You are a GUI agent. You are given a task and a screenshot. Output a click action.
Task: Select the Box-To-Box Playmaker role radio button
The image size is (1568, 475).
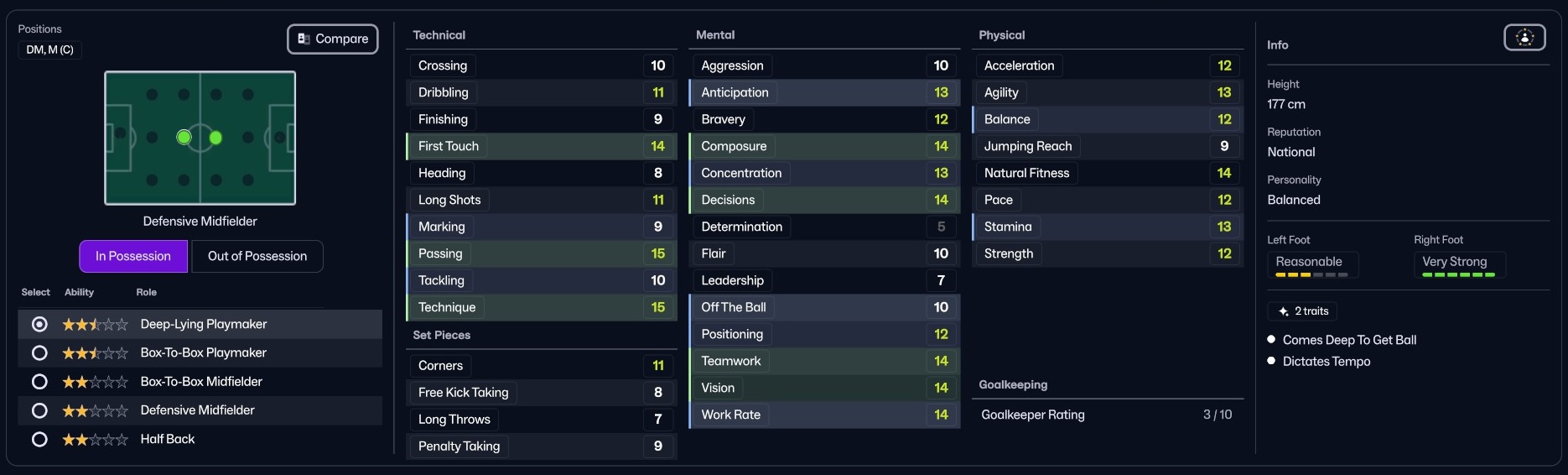pyautogui.click(x=39, y=353)
